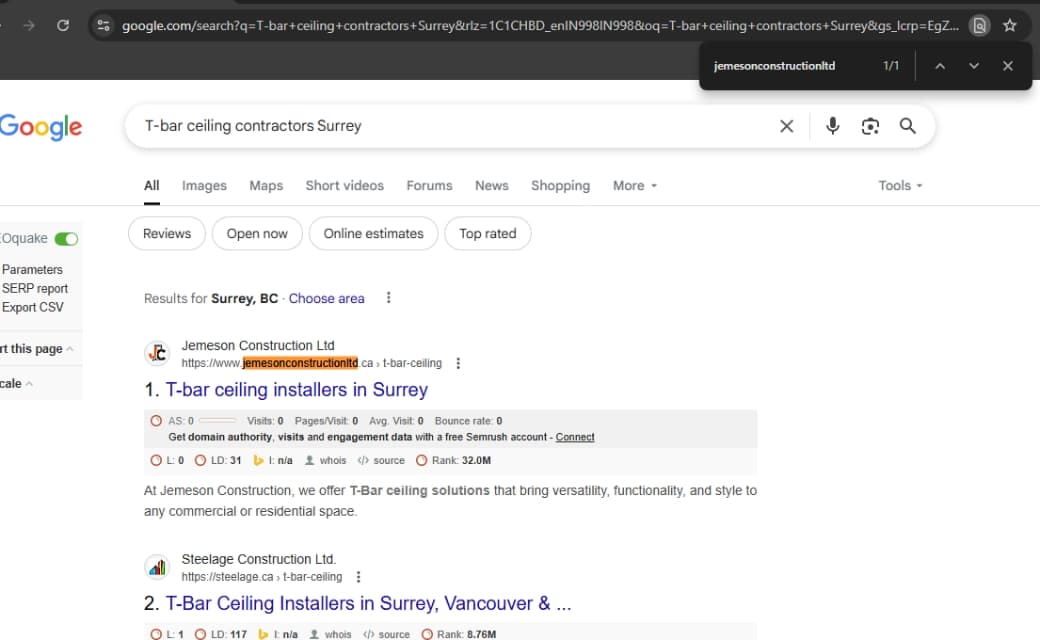Open site info icon in address bar

[103, 26]
